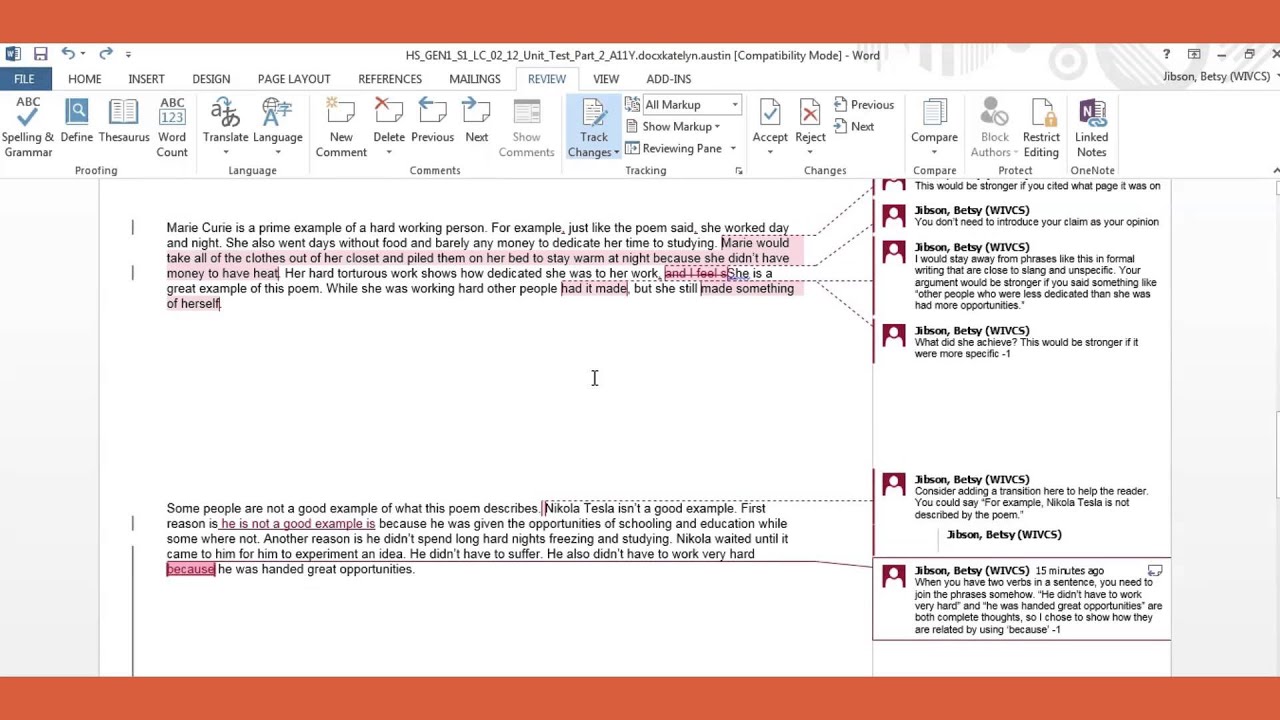Collapse the ribbon
Screen dimensions: 1280x720
point(1275,170)
